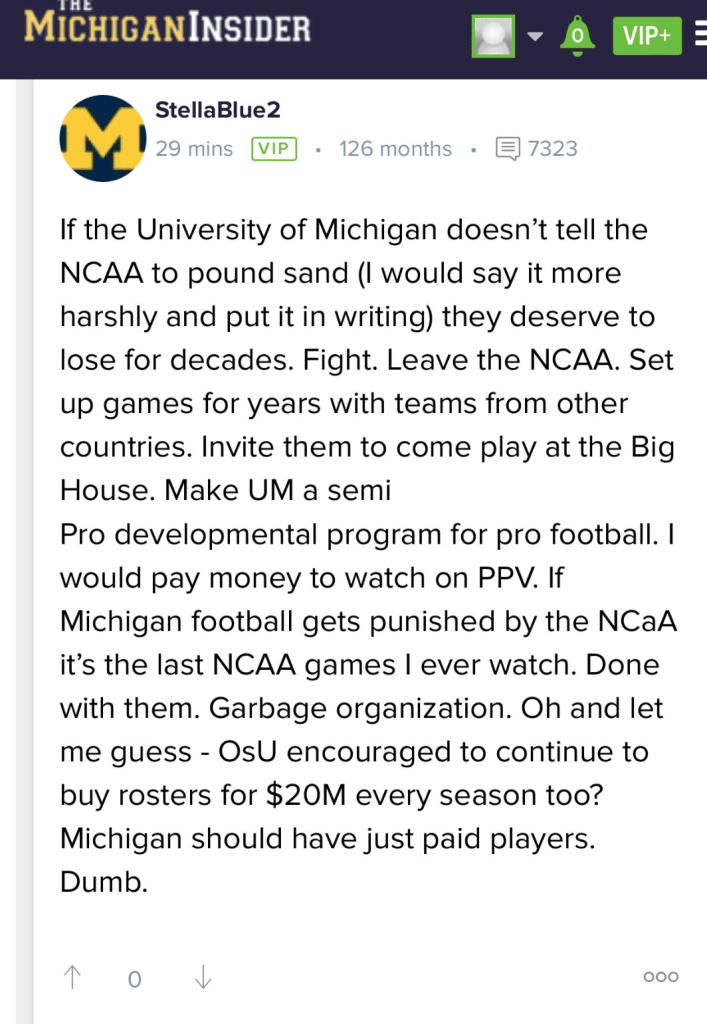This screenshot has width=707, height=1024.
Task: Open the three-dot post options menu
Action: (661, 977)
